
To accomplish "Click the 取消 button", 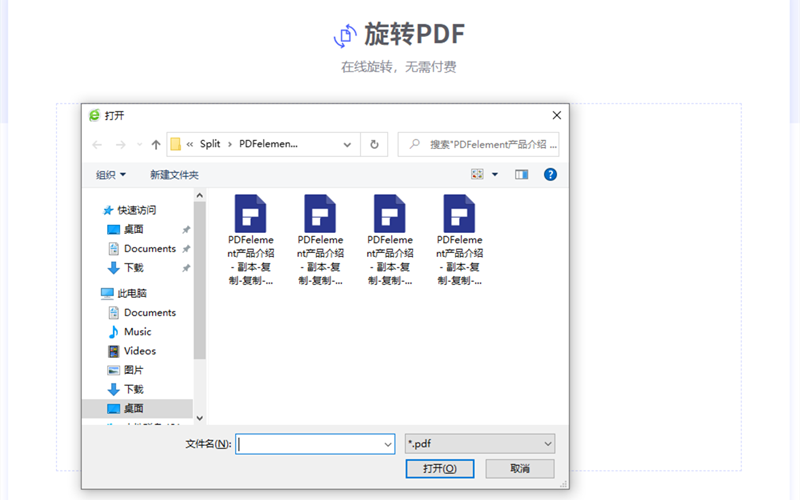I will 519,468.
